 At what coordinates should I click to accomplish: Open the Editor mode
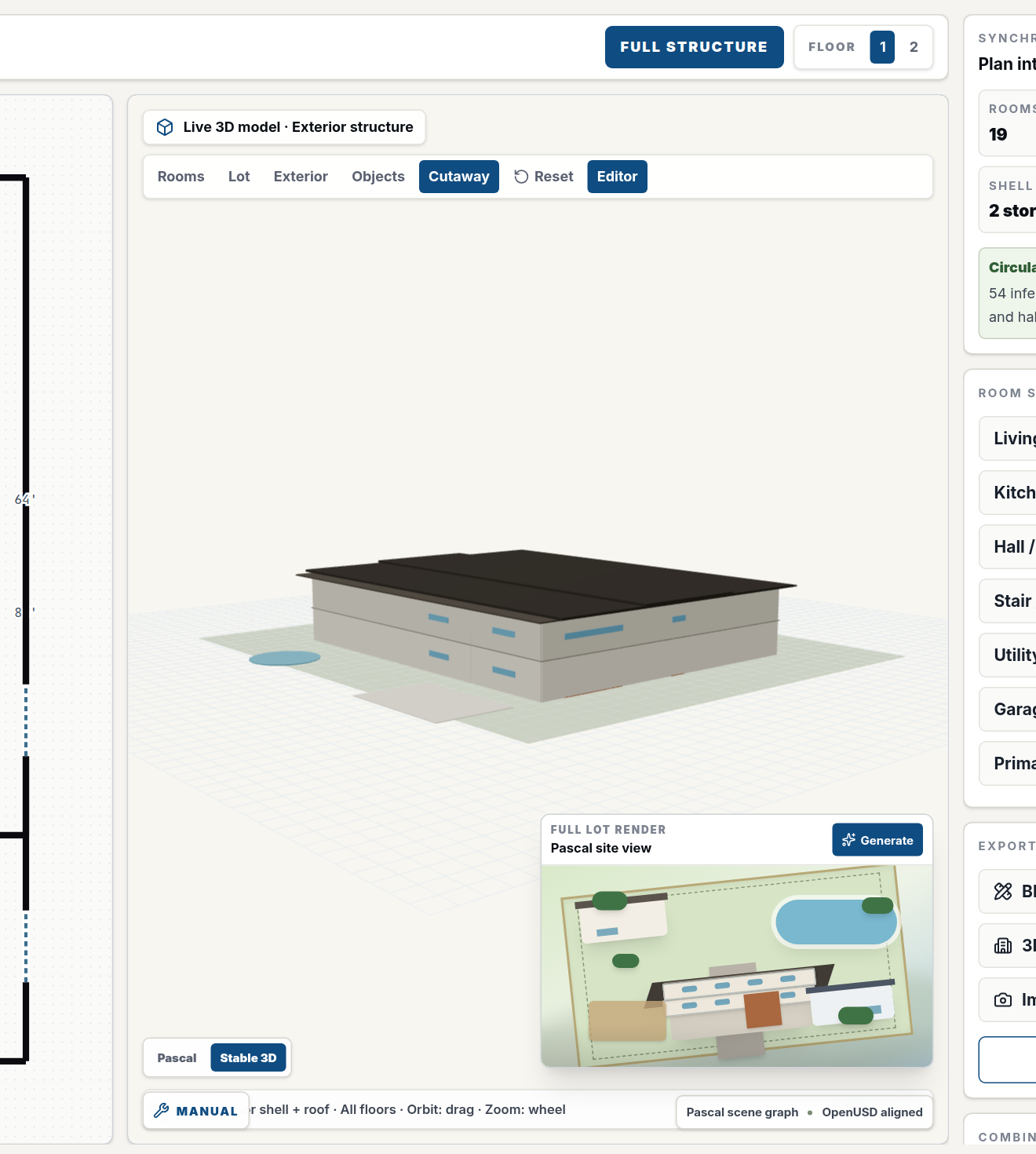tap(617, 177)
